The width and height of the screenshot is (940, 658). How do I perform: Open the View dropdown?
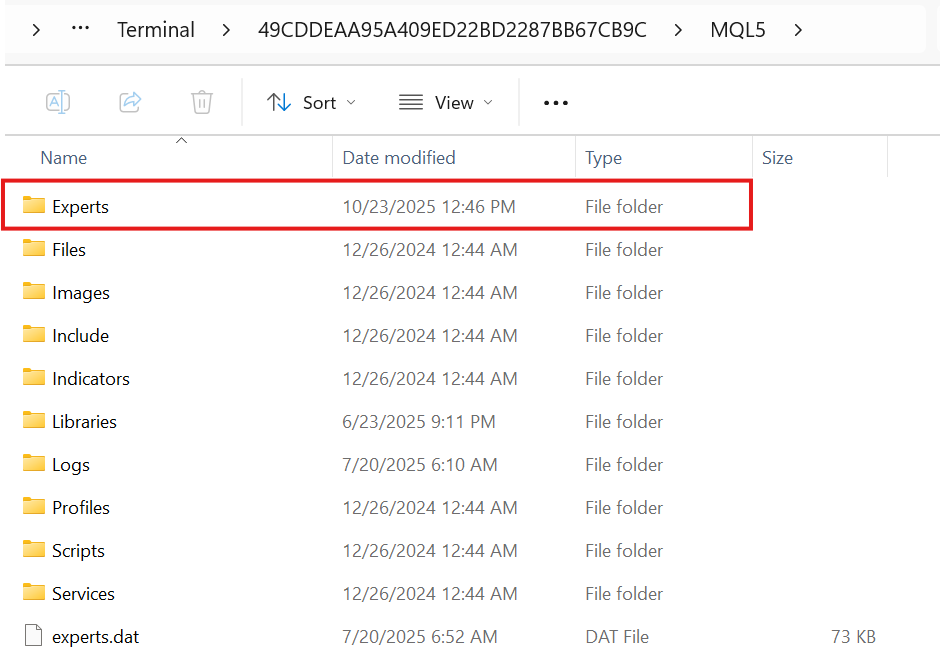click(x=445, y=101)
